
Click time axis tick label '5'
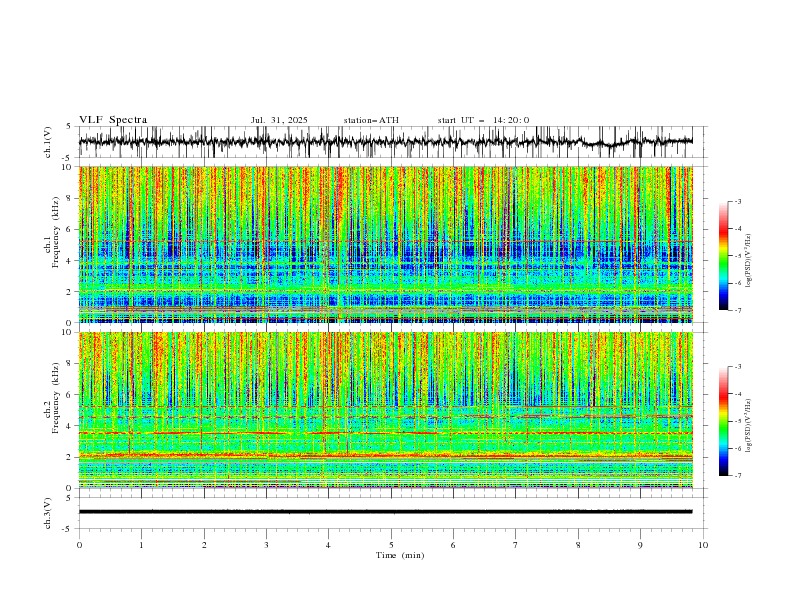click(x=391, y=545)
